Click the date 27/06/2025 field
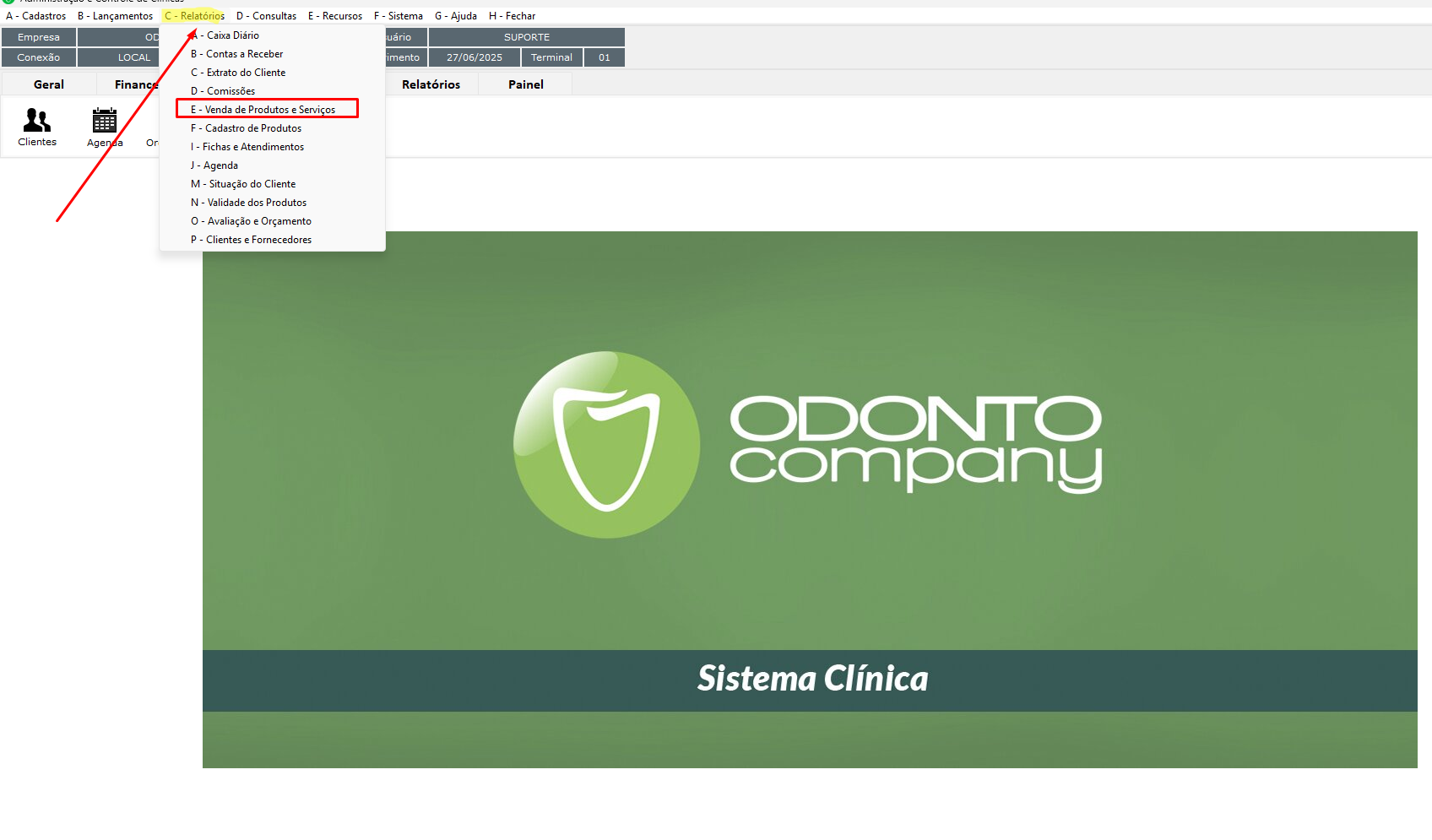The width and height of the screenshot is (1432, 840). (x=475, y=57)
